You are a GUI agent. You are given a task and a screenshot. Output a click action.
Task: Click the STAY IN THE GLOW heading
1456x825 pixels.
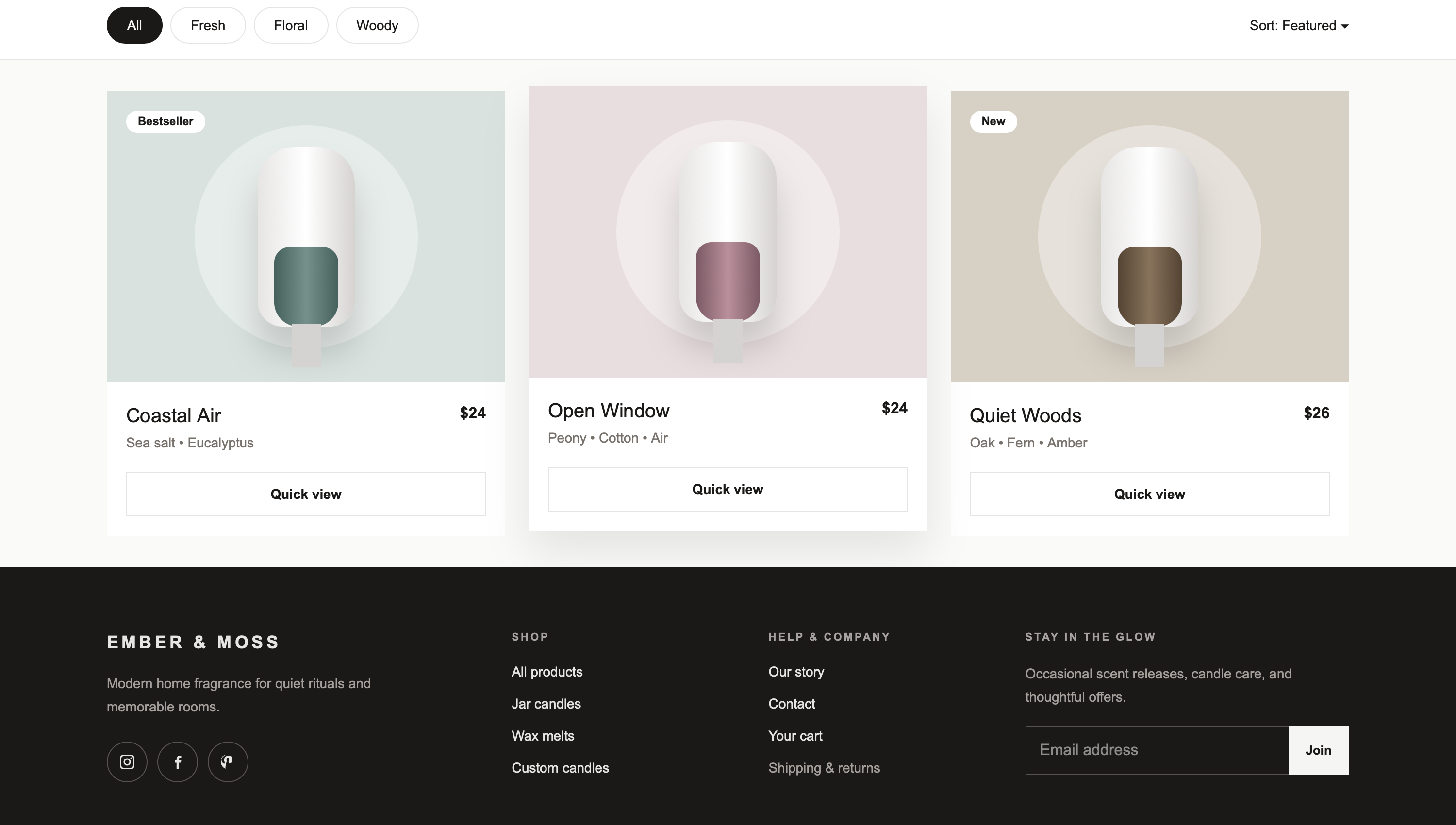click(1091, 637)
